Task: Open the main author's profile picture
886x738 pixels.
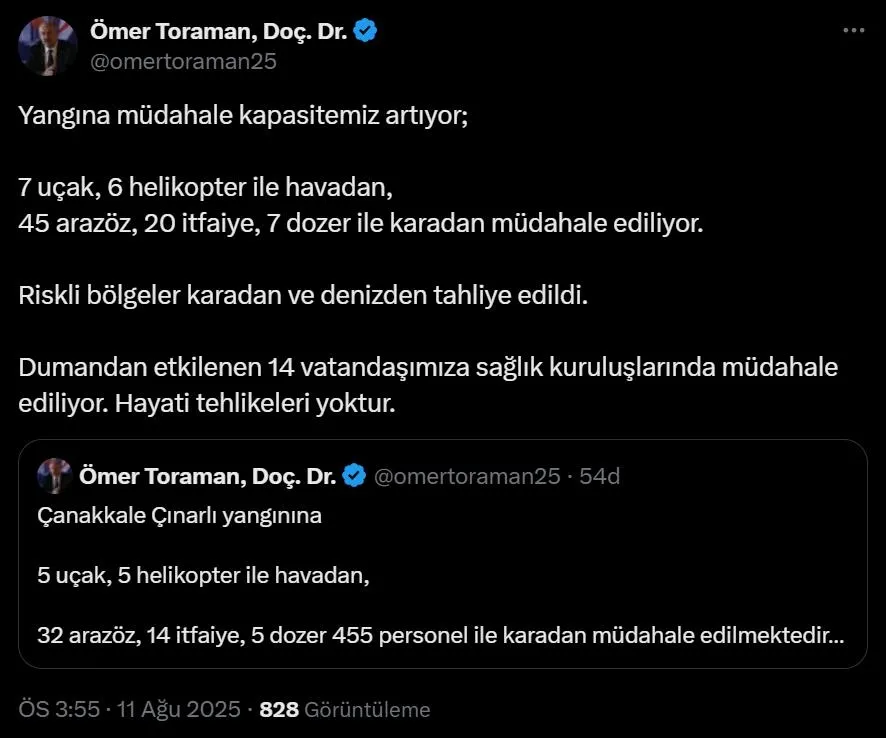Action: pyautogui.click(x=48, y=46)
